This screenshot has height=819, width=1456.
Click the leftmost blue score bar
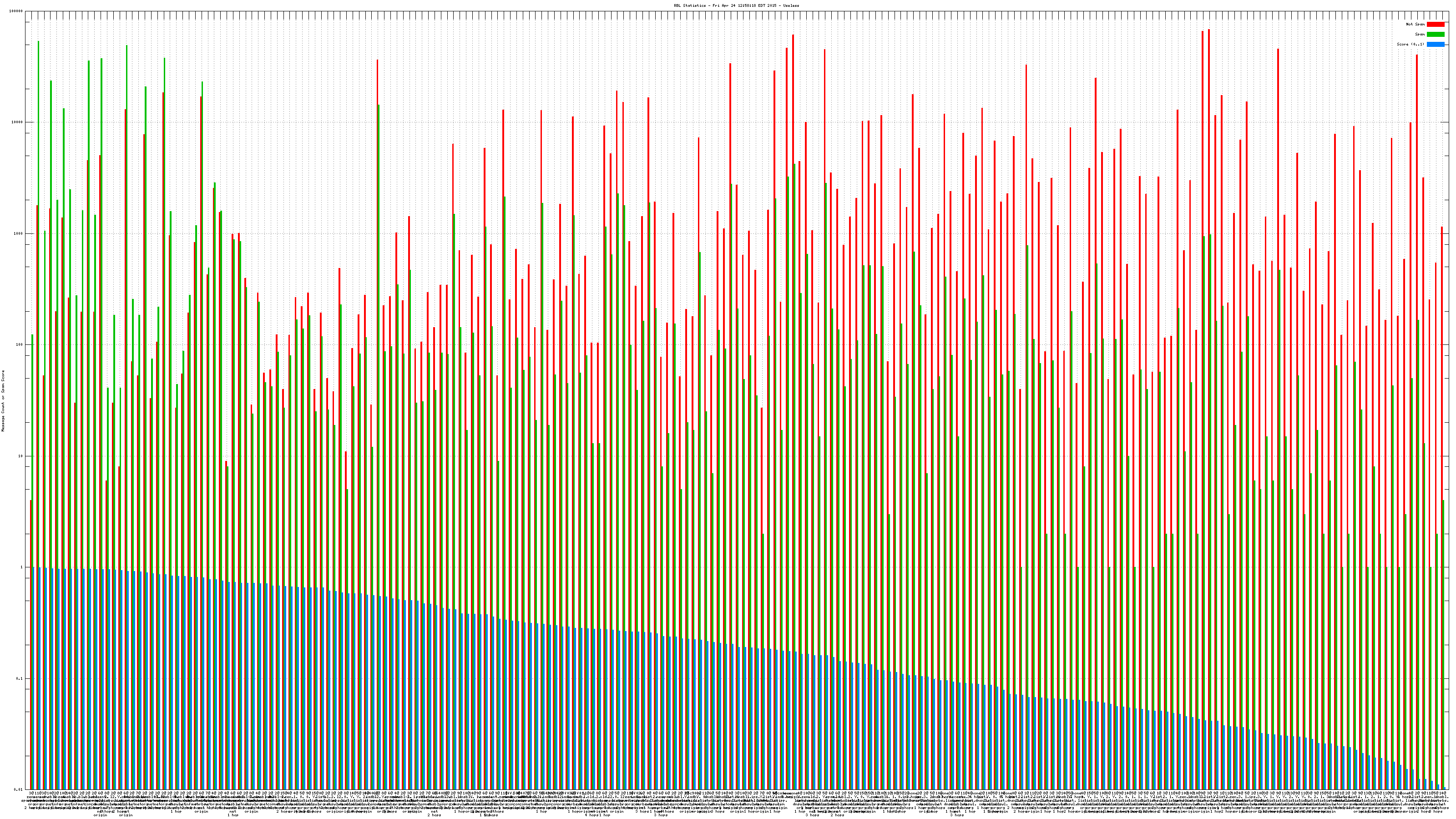click(34, 678)
